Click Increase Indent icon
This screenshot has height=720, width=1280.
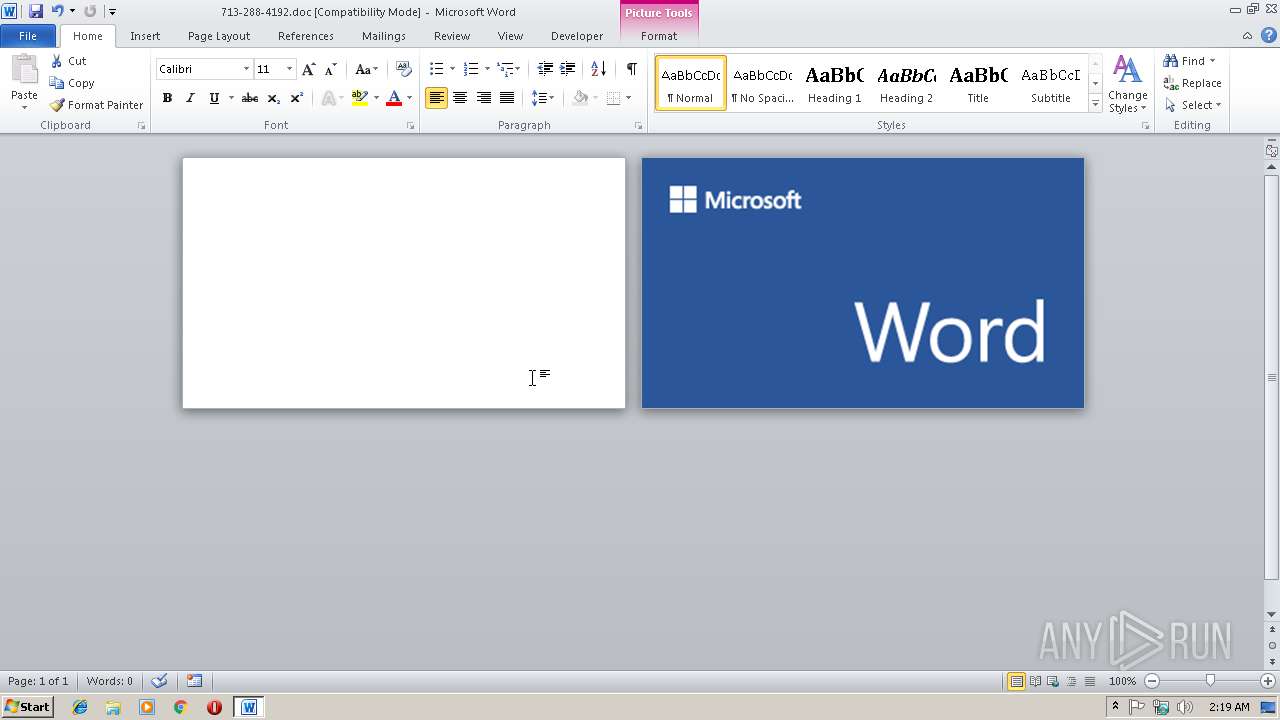tap(567, 69)
